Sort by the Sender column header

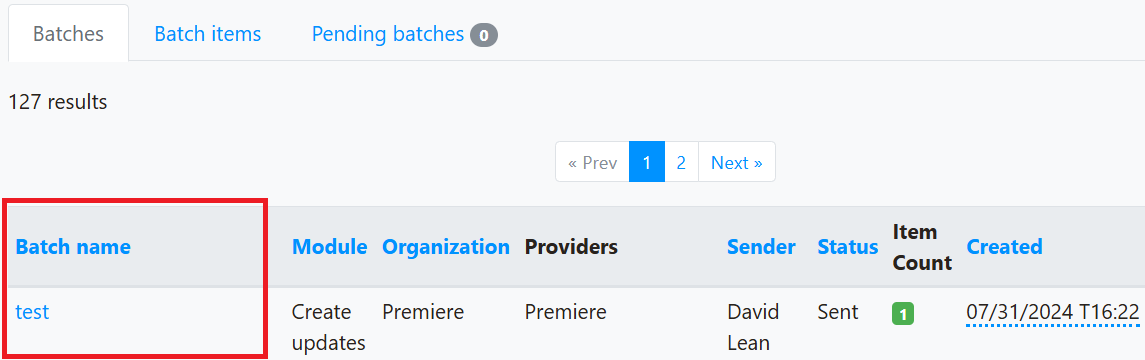tap(762, 247)
